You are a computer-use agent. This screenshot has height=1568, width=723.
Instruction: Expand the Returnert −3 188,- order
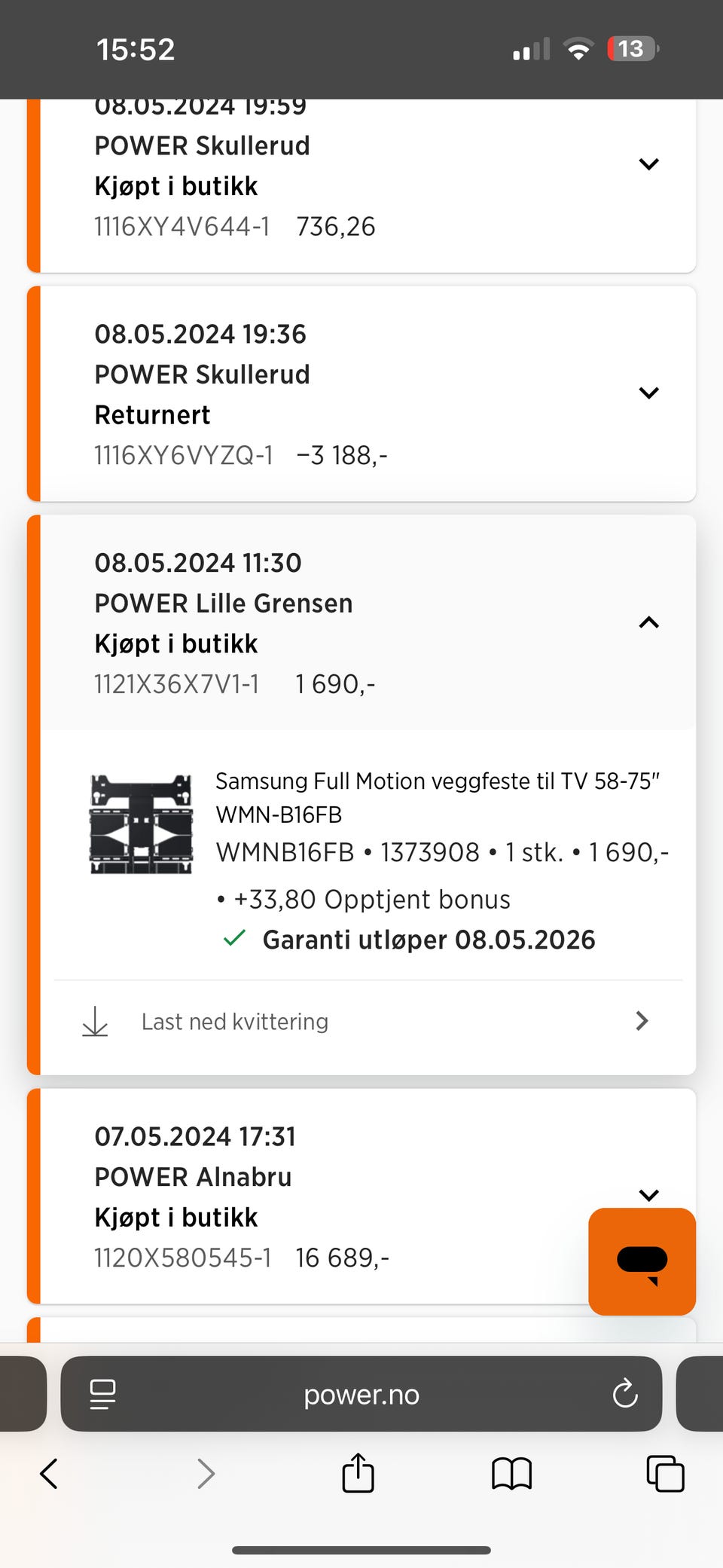(648, 393)
